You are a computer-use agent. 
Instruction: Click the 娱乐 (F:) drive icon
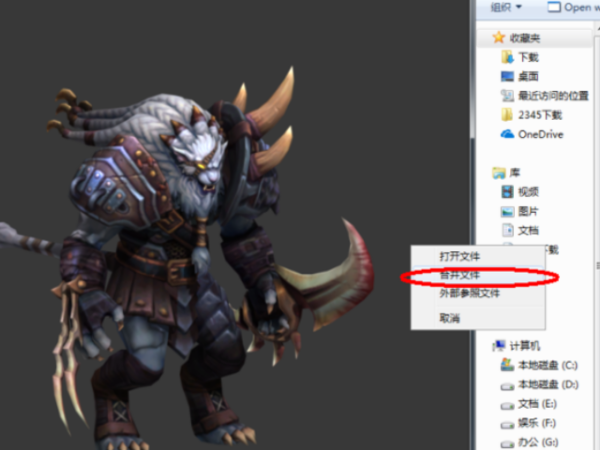[507, 425]
